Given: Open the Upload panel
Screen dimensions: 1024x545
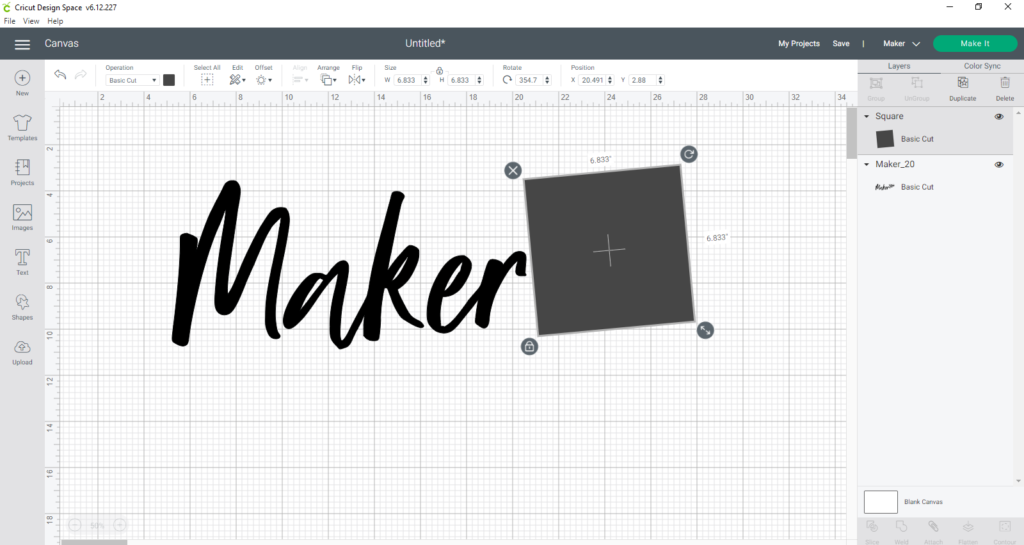Looking at the screenshot, I should 22,352.
